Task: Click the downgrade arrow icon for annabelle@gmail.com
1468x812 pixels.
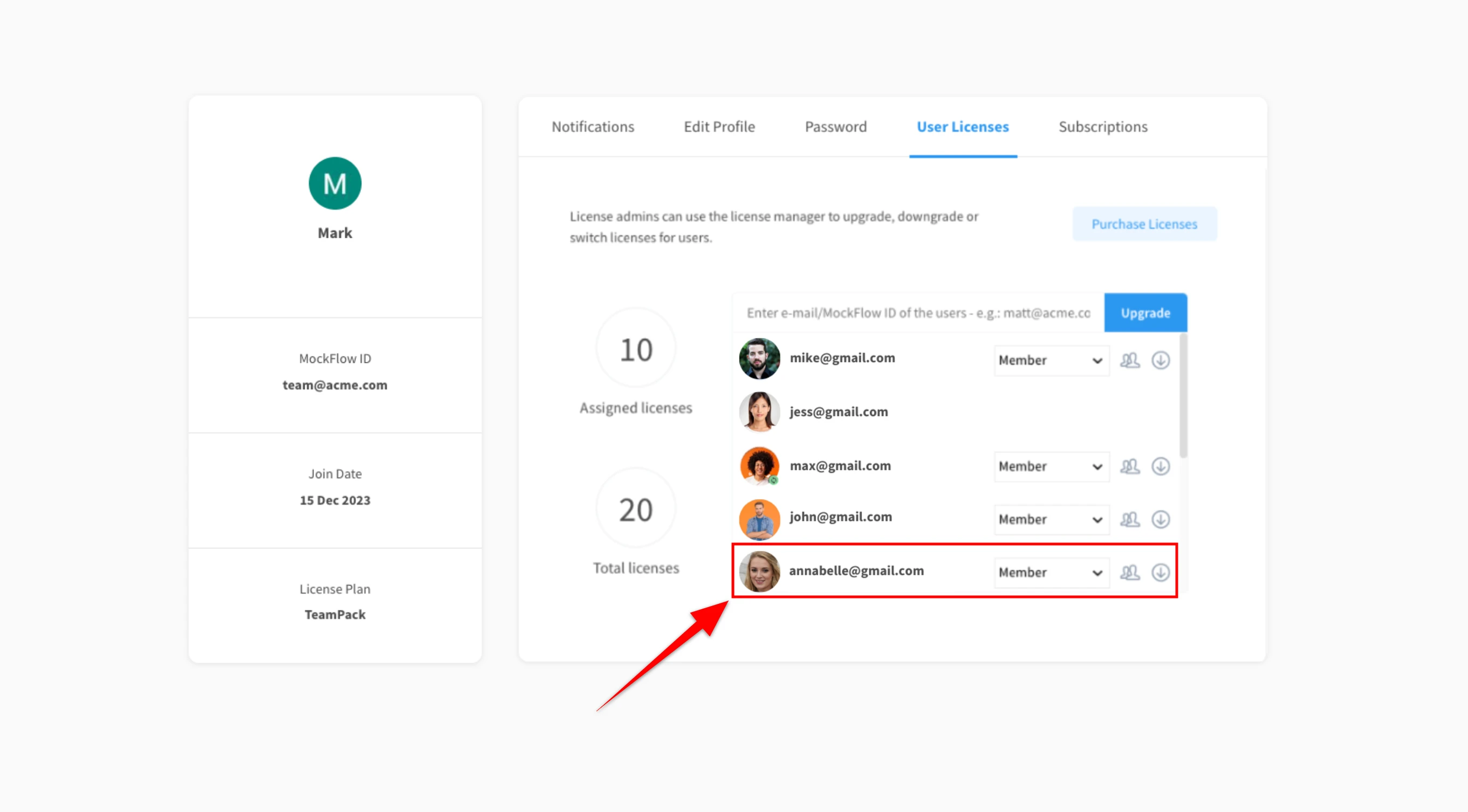Action: [x=1160, y=572]
